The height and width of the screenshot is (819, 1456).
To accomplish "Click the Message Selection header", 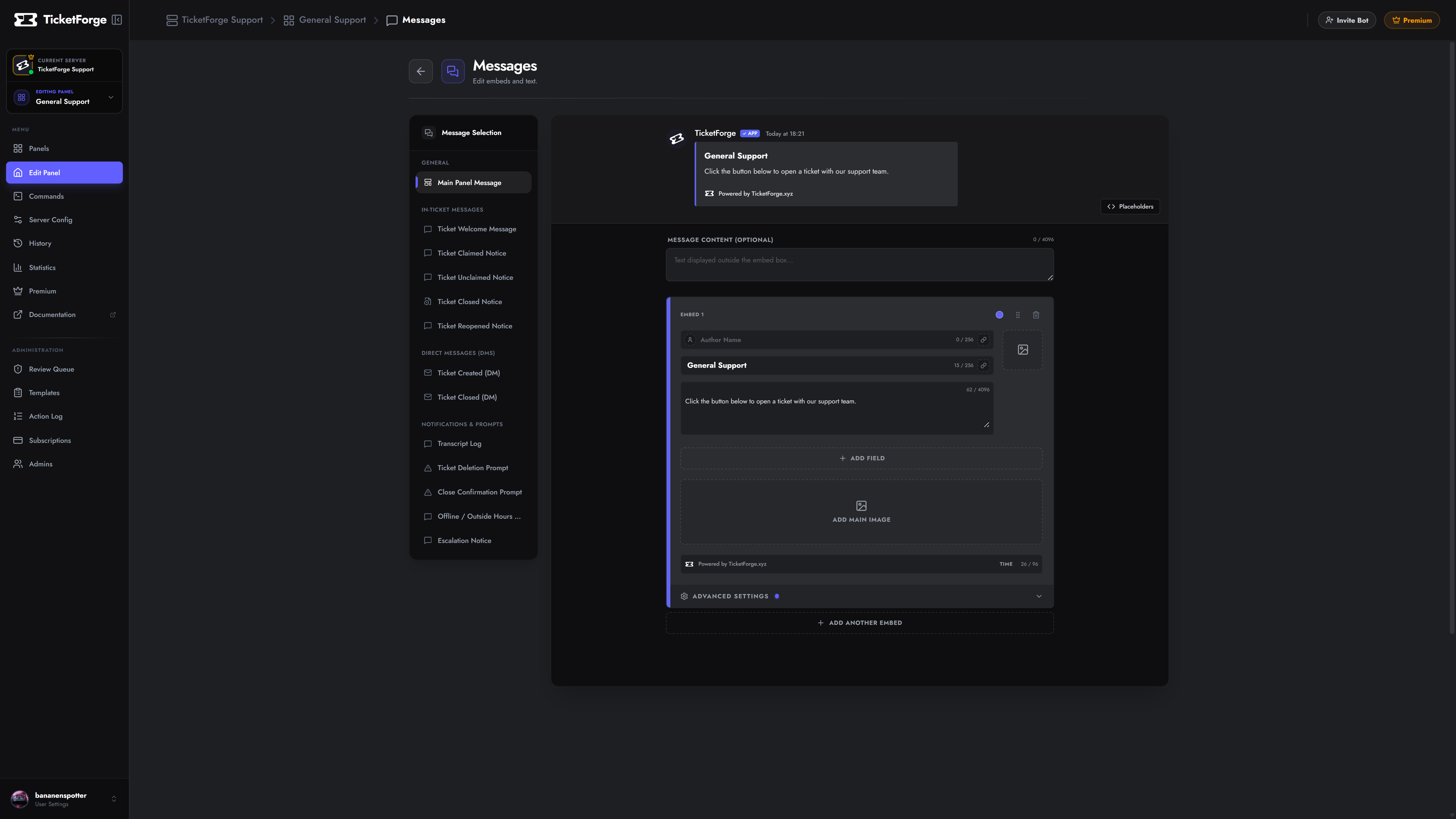I will click(474, 133).
